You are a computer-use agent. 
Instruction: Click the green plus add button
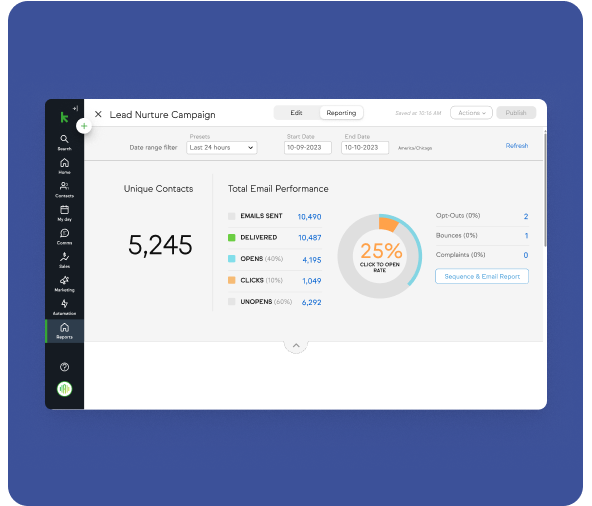click(x=84, y=126)
